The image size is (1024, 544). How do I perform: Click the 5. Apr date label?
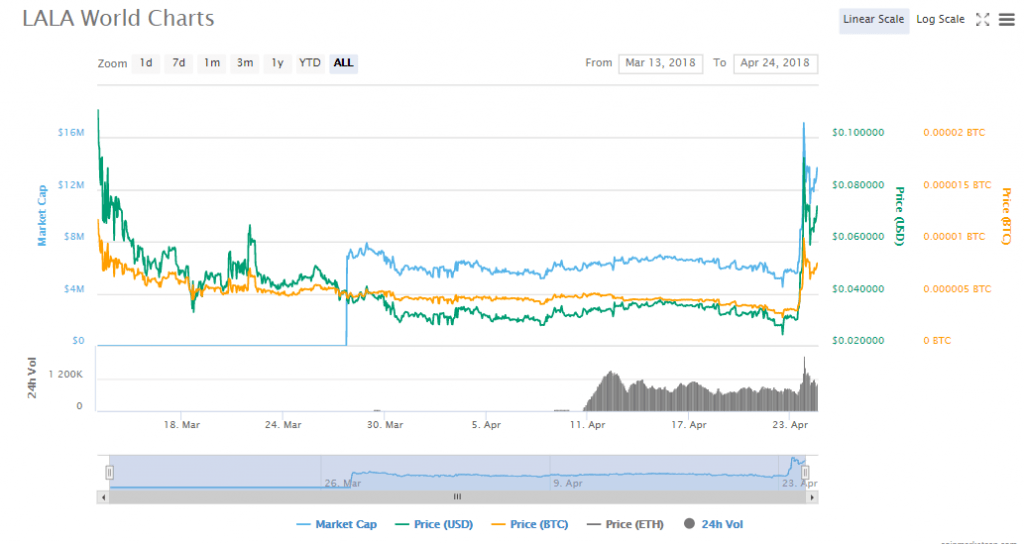click(x=486, y=425)
